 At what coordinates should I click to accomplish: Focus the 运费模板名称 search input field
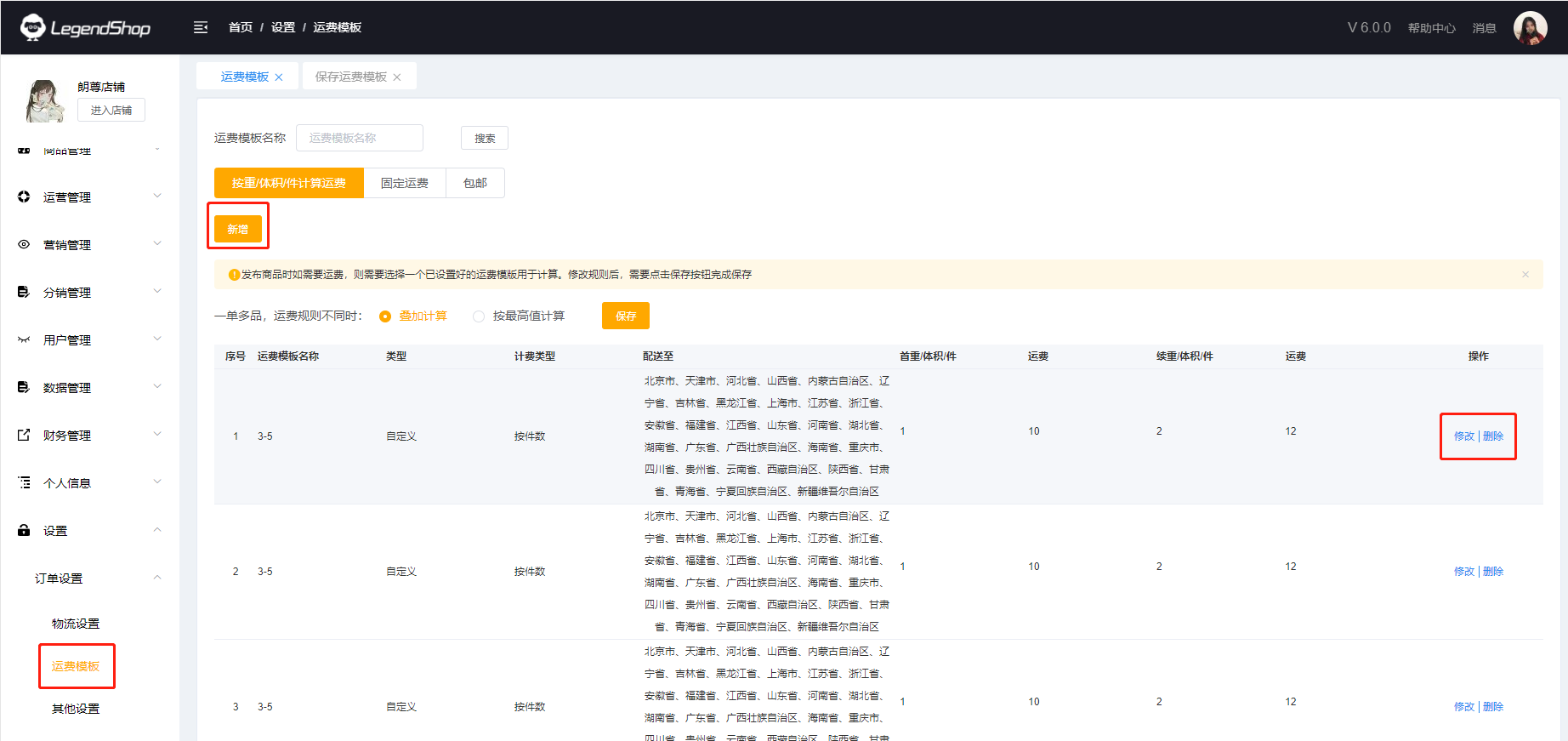click(359, 138)
